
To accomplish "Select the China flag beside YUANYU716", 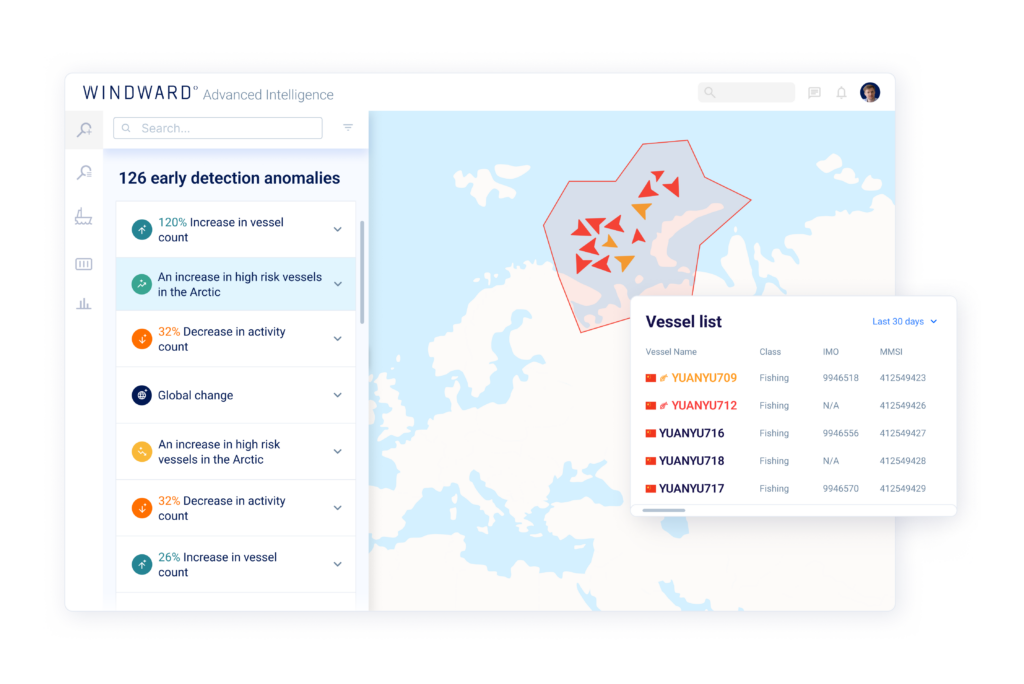I will click(x=652, y=433).
